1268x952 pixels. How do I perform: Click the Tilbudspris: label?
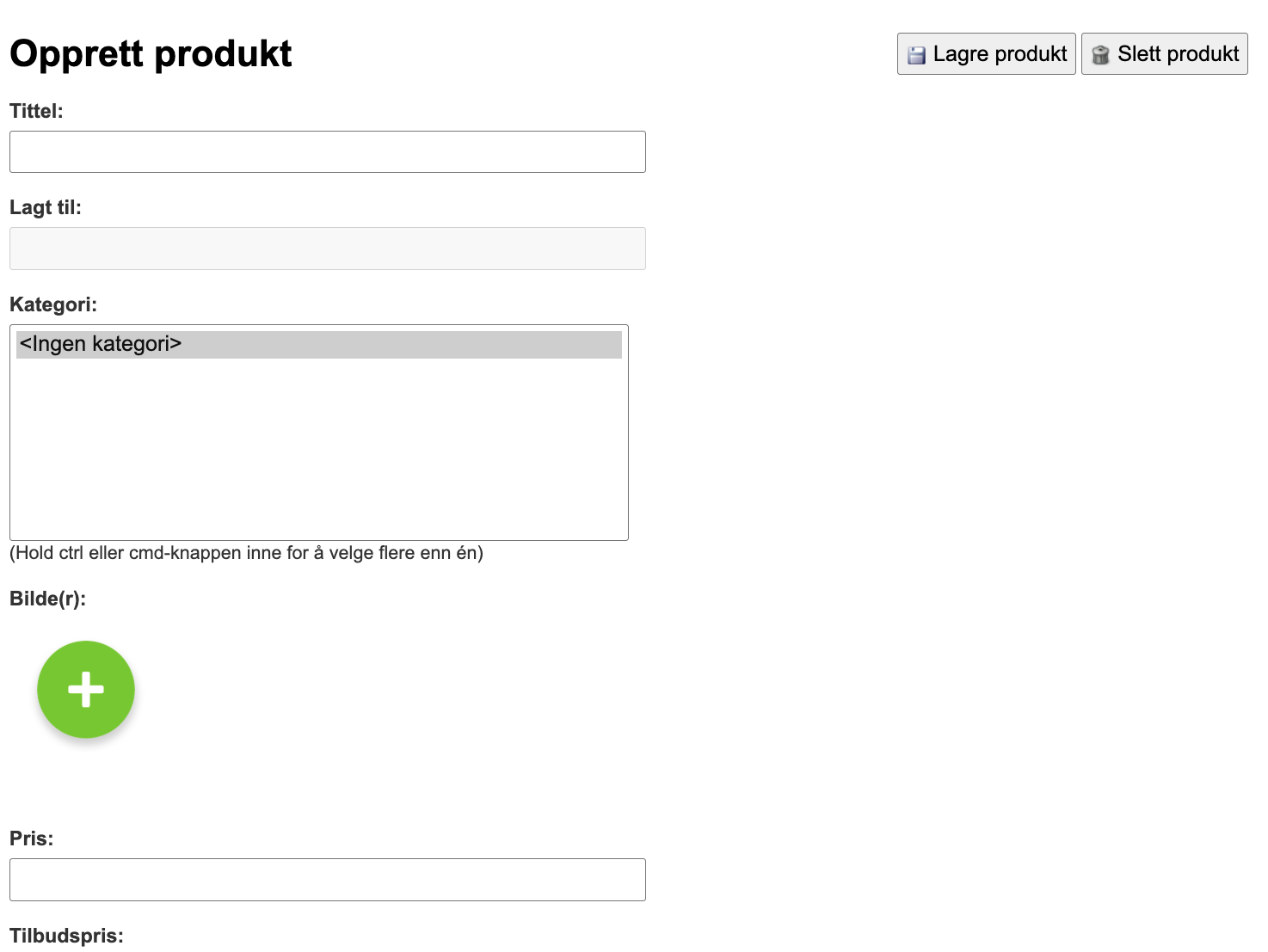pyautogui.click(x=66, y=936)
